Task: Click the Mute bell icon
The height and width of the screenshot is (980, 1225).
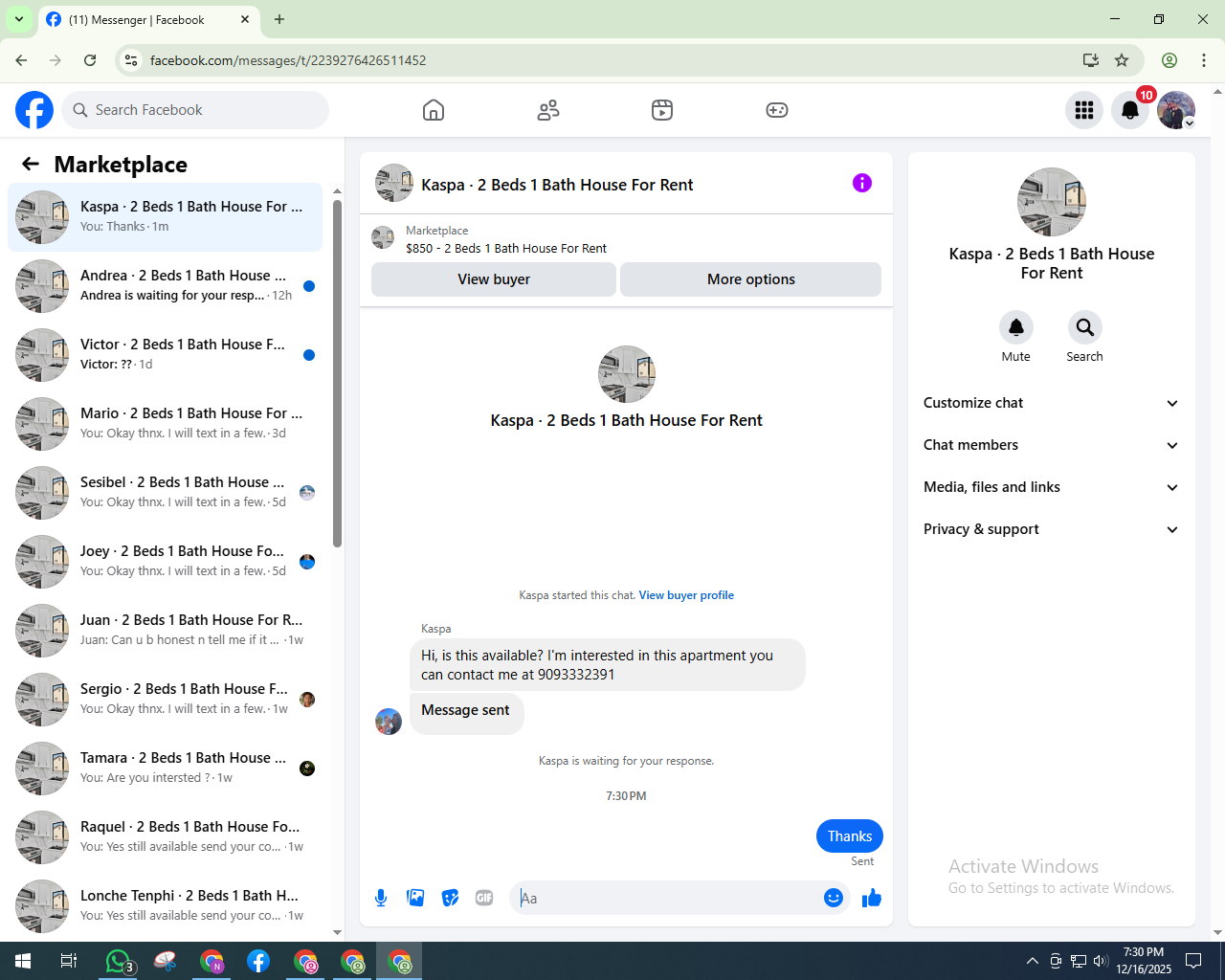Action: pos(1016,327)
